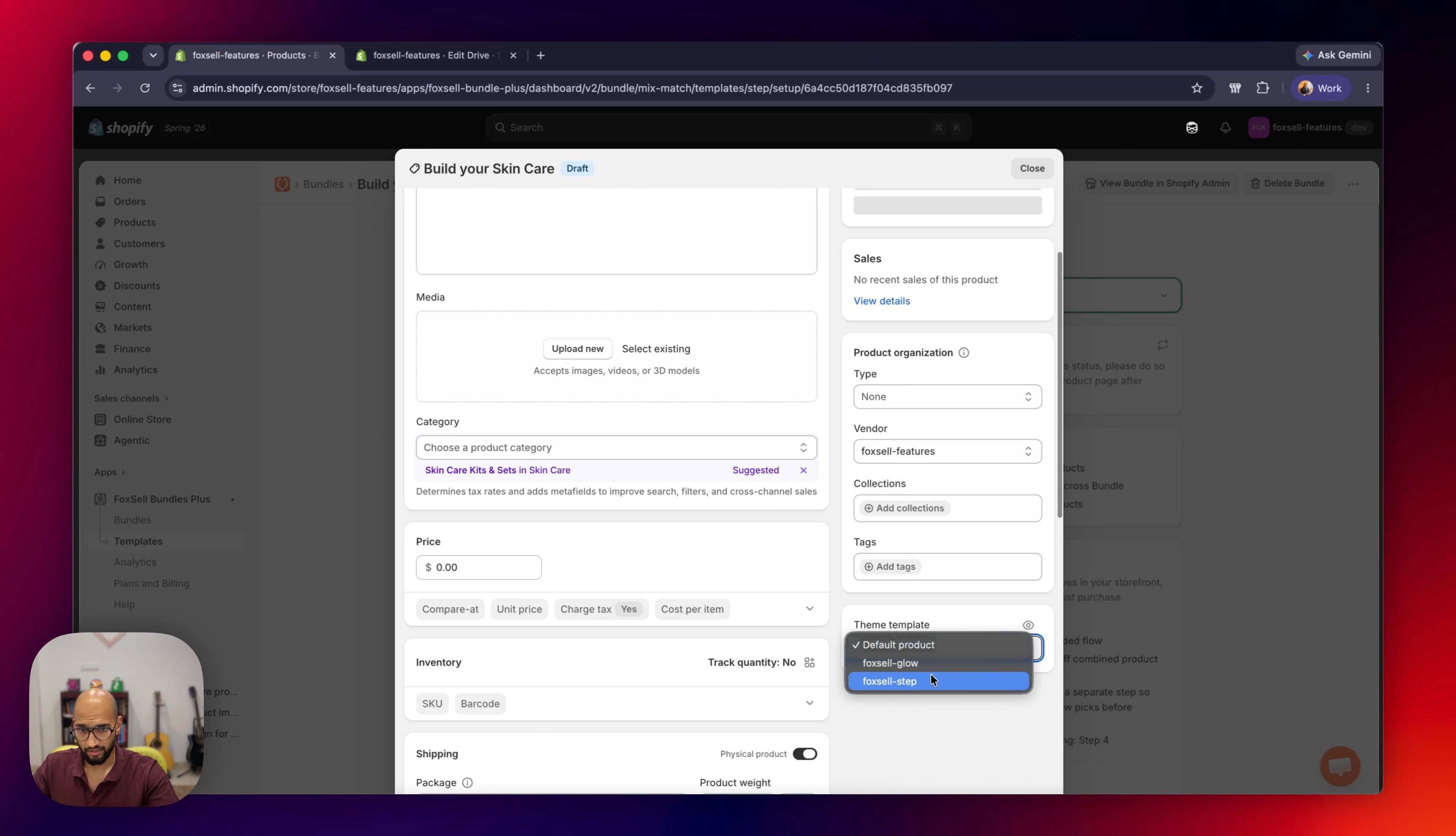Viewport: 1456px width, 836px height.
Task: Go to Analytics in main sidebar
Action: point(135,370)
